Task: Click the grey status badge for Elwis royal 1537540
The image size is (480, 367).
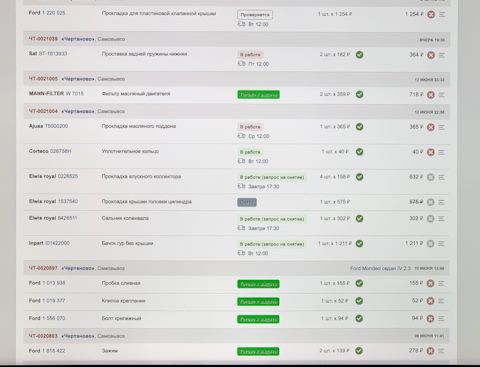Action: (x=247, y=202)
